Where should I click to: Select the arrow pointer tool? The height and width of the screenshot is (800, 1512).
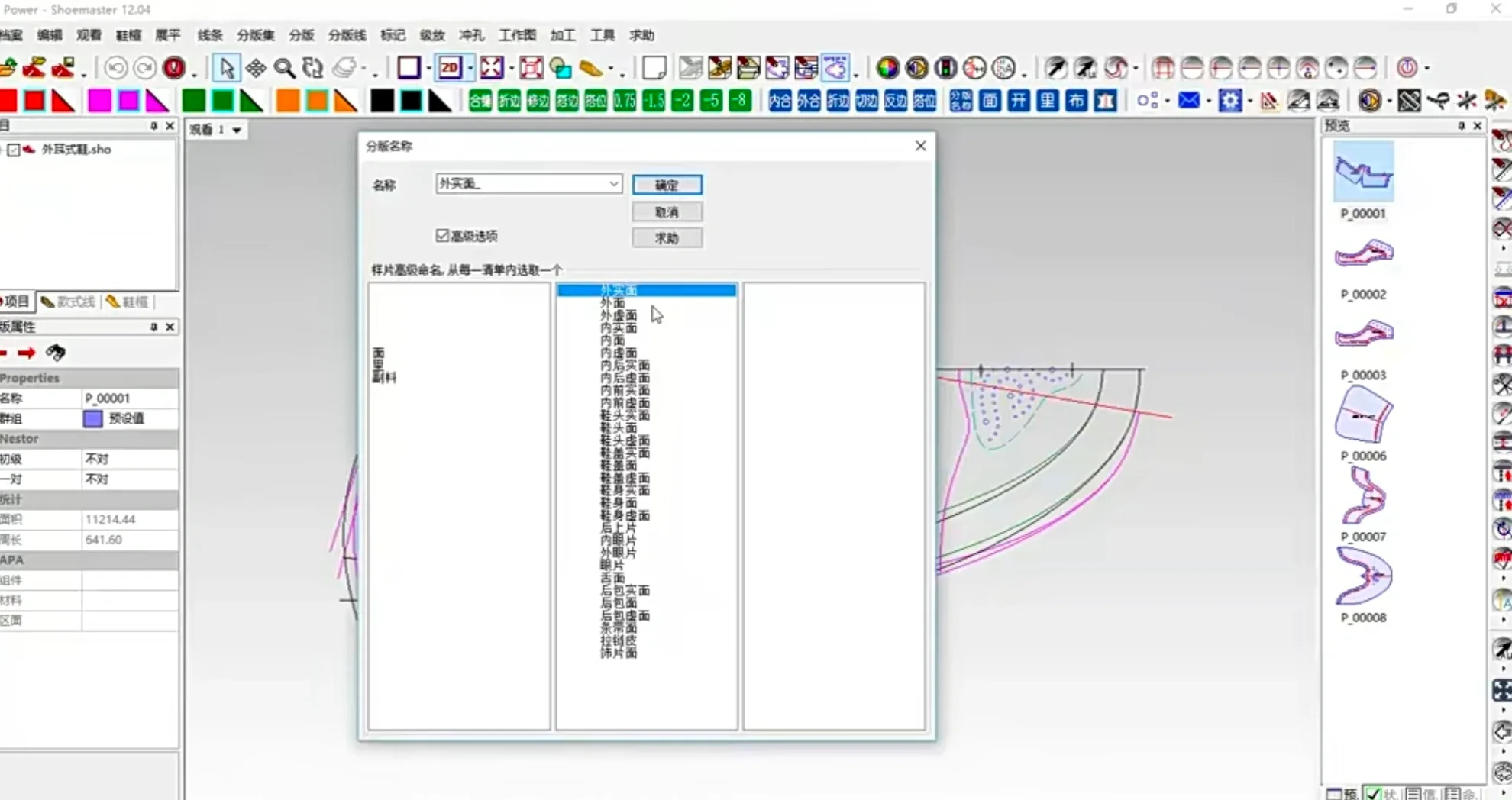pyautogui.click(x=226, y=68)
